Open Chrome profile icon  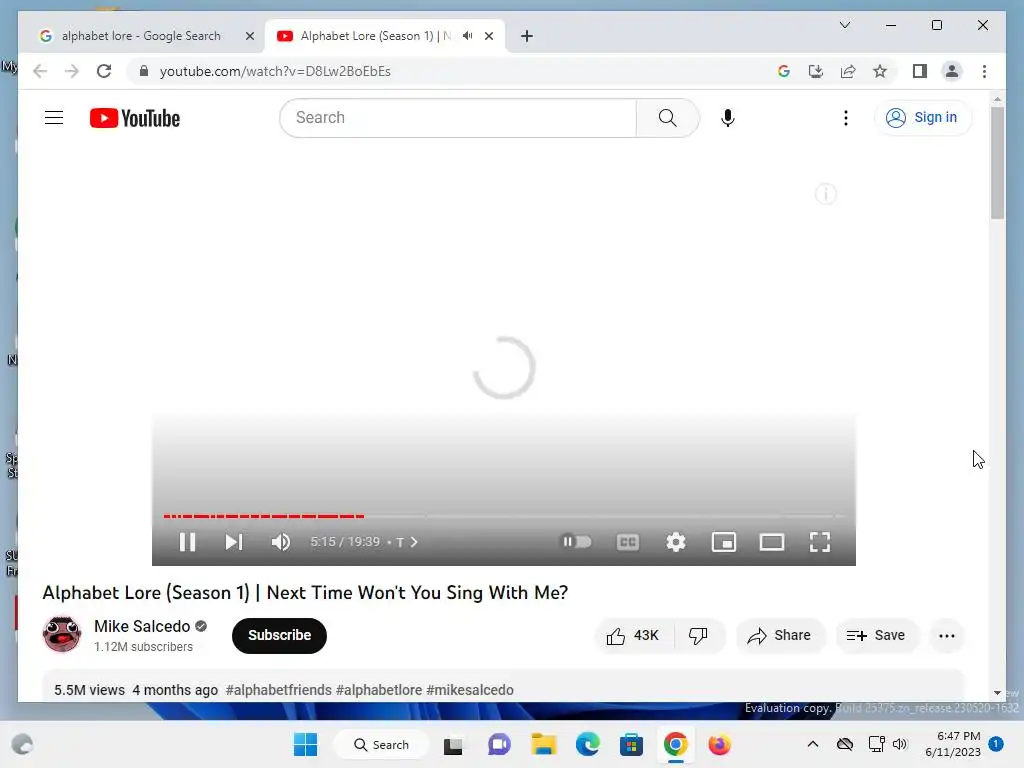[x=952, y=71]
